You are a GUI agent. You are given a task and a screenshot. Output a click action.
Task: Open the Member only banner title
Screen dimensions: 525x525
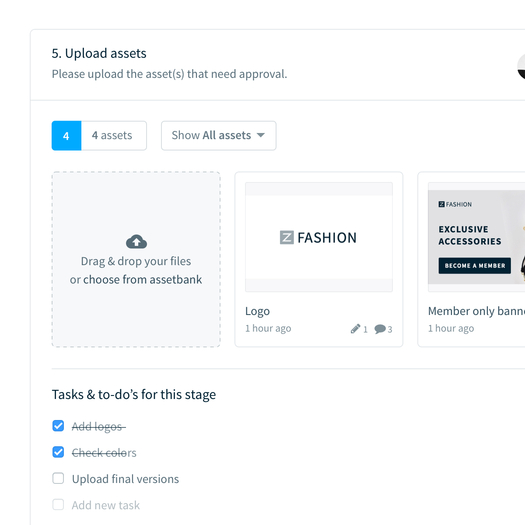pos(476,311)
